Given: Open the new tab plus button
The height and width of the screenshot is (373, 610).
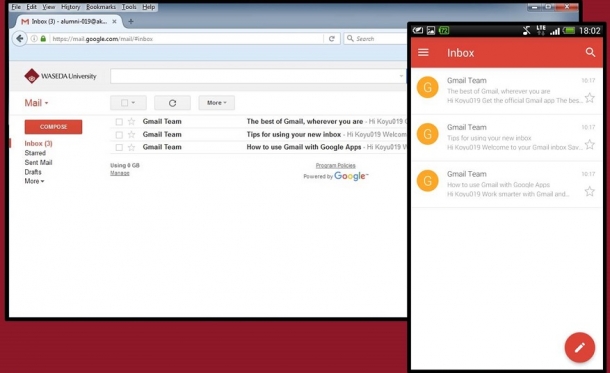Looking at the screenshot, I should coord(131,21).
